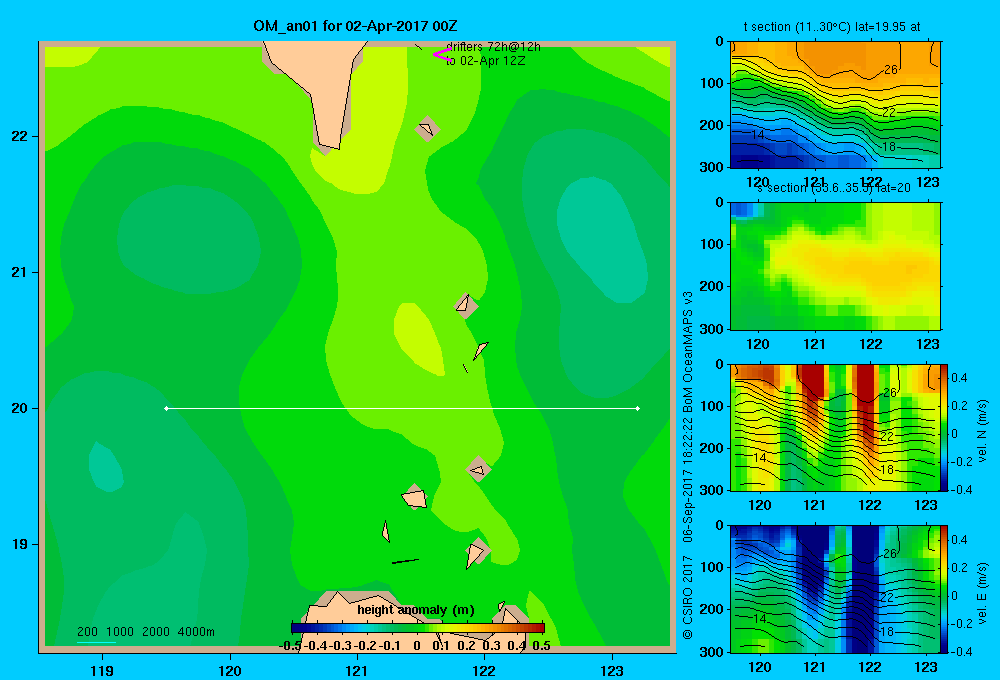
Task: Click the right endpoint of the white section line
Action: (x=638, y=408)
